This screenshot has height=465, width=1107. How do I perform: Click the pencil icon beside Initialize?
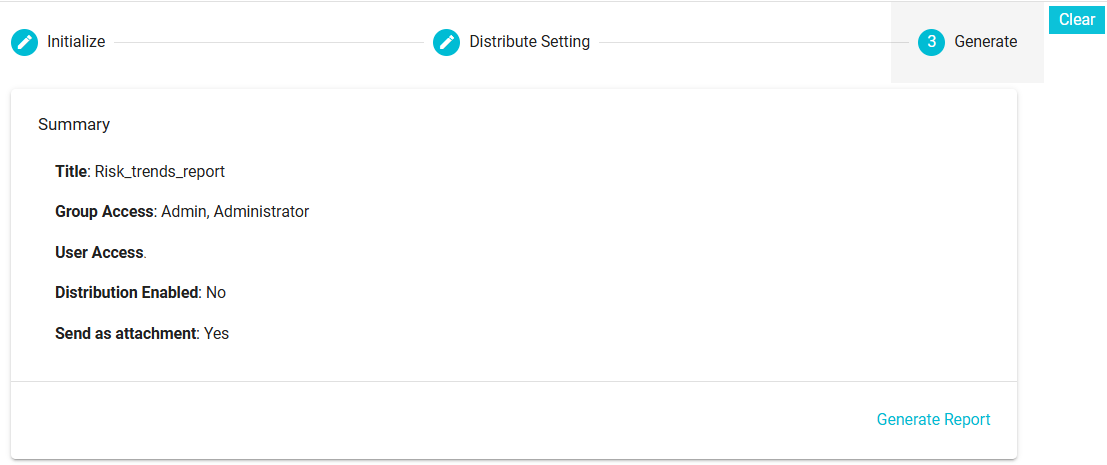(x=25, y=42)
